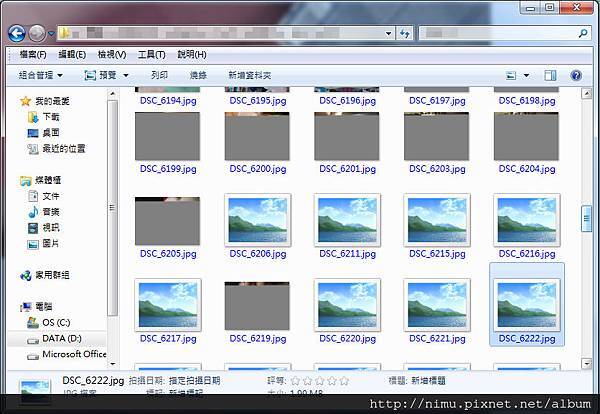600x414 pixels.
Task: Open the 預覽 dropdown arrow
Action: click(126, 76)
